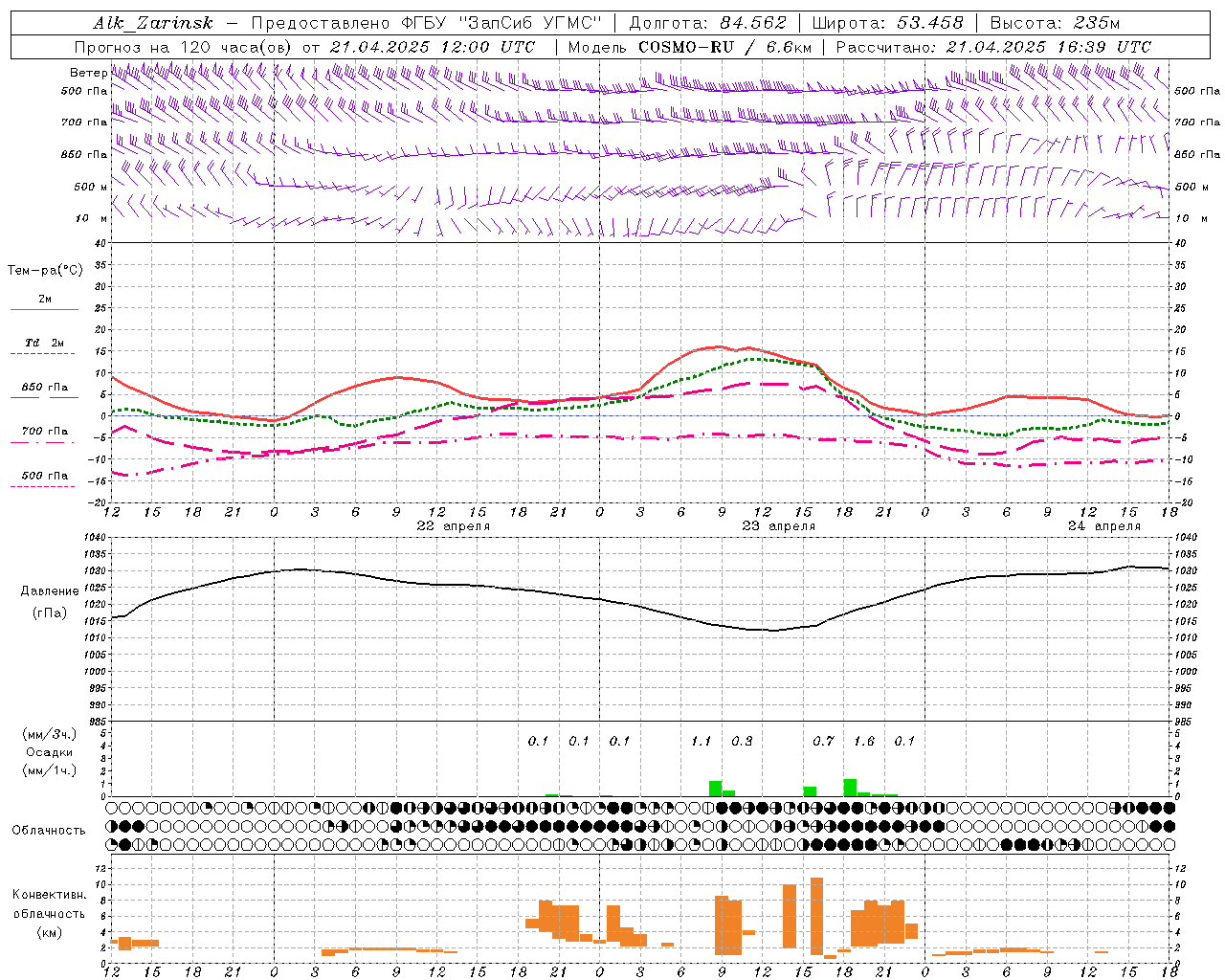The height and width of the screenshot is (980, 1225).
Task: Click the station name "Alk_Zarinsk" in the header
Action: tap(153, 24)
